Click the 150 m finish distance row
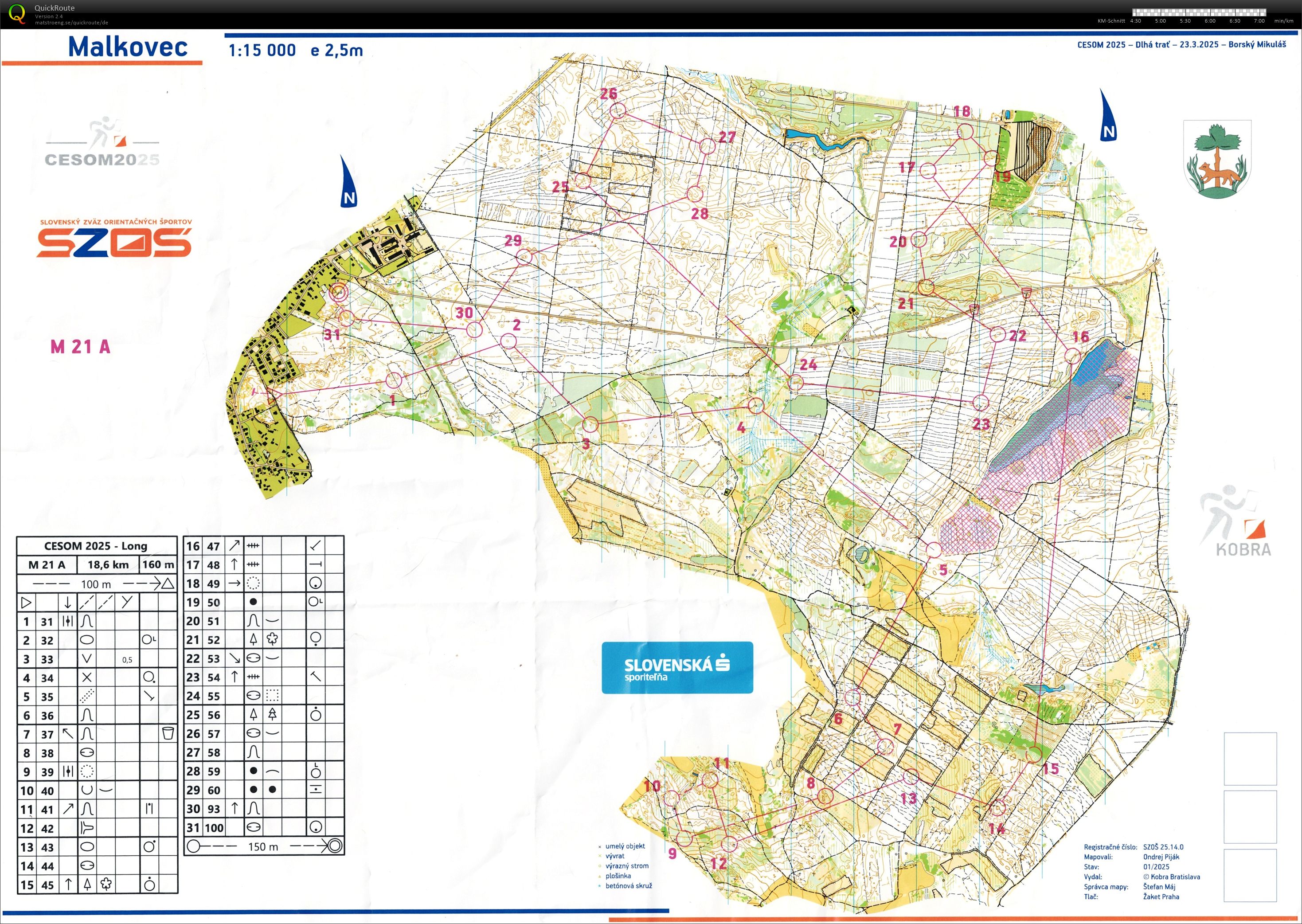Screen dimensions: 1302x924 coord(264,846)
